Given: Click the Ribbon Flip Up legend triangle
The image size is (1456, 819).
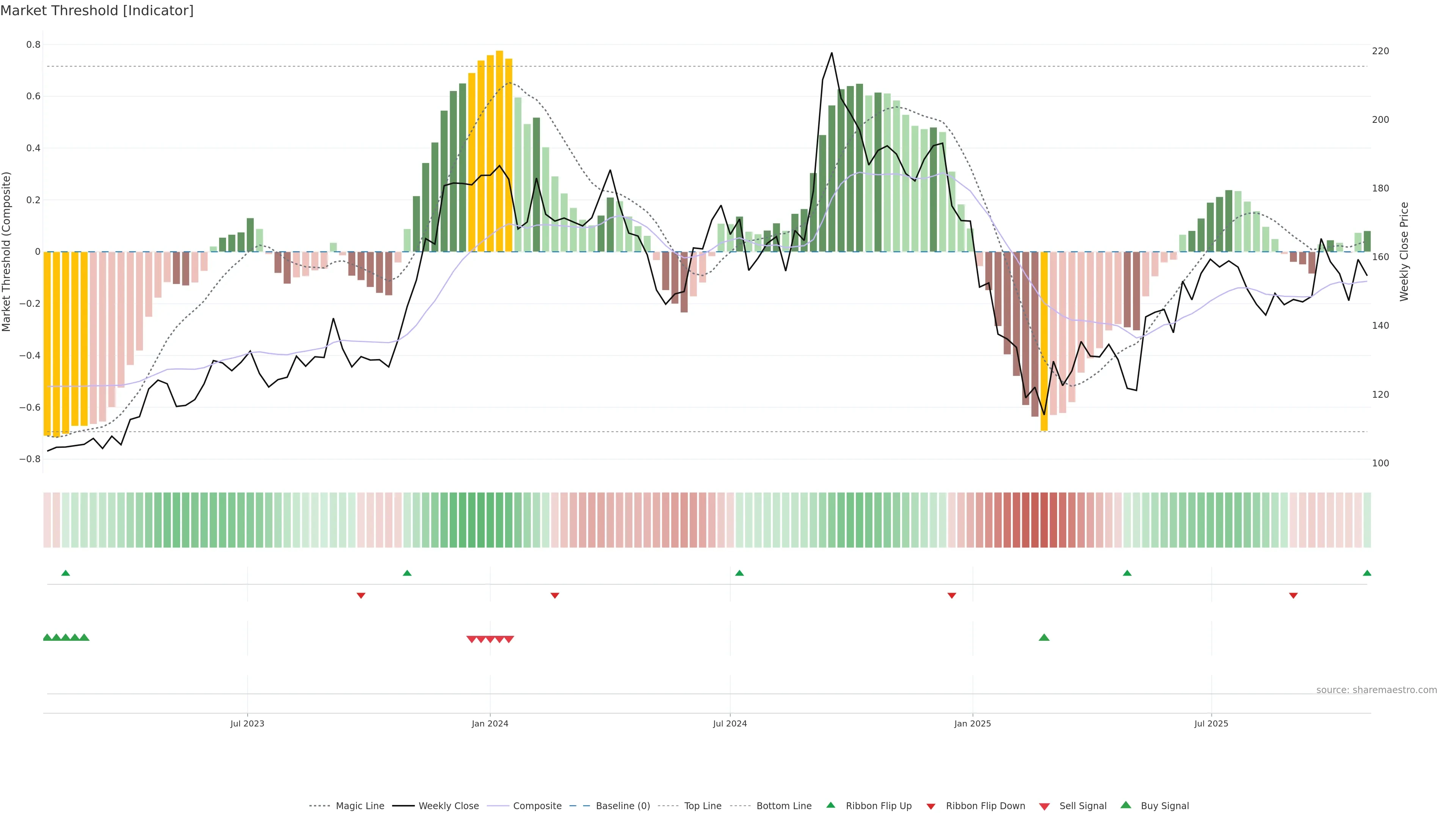Looking at the screenshot, I should point(830,805).
